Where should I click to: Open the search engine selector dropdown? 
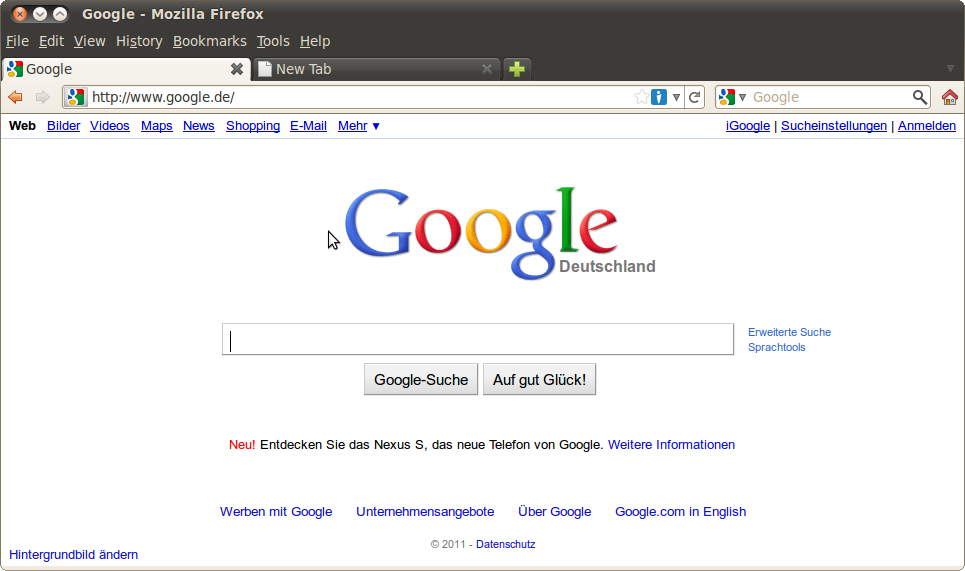pyautogui.click(x=732, y=97)
